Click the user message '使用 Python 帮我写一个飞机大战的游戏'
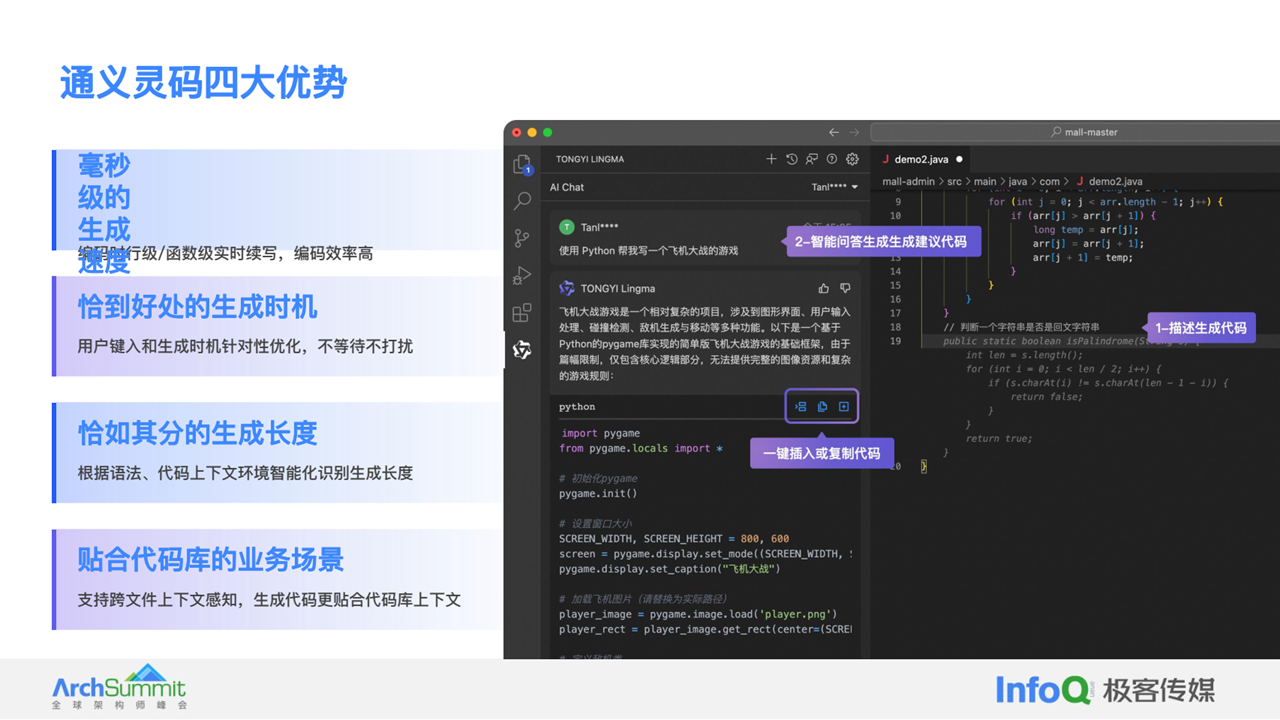The height and width of the screenshot is (720, 1280). pos(648,250)
